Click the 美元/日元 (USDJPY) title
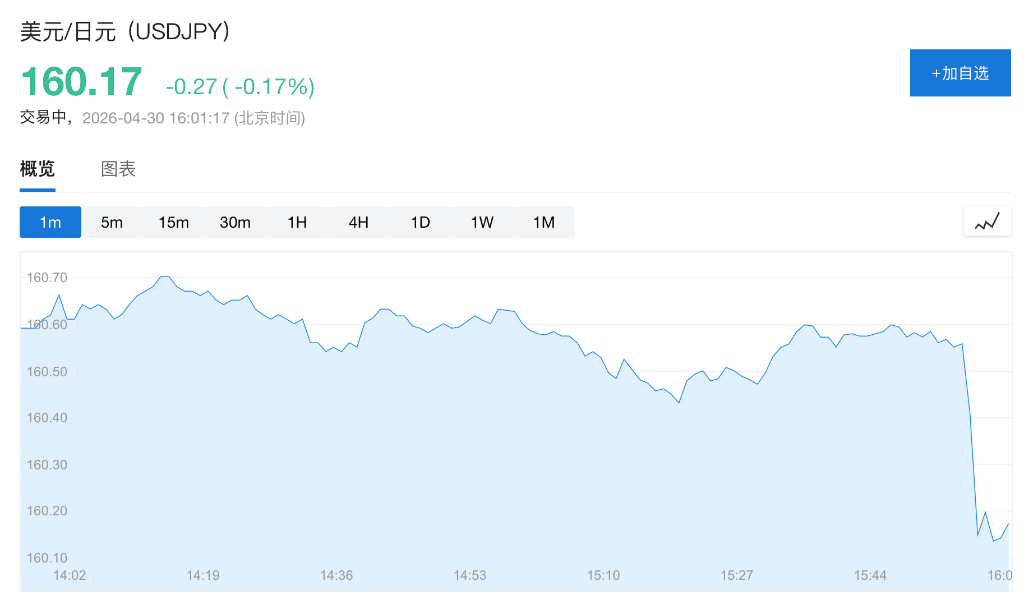The image size is (1024, 605). point(126,32)
